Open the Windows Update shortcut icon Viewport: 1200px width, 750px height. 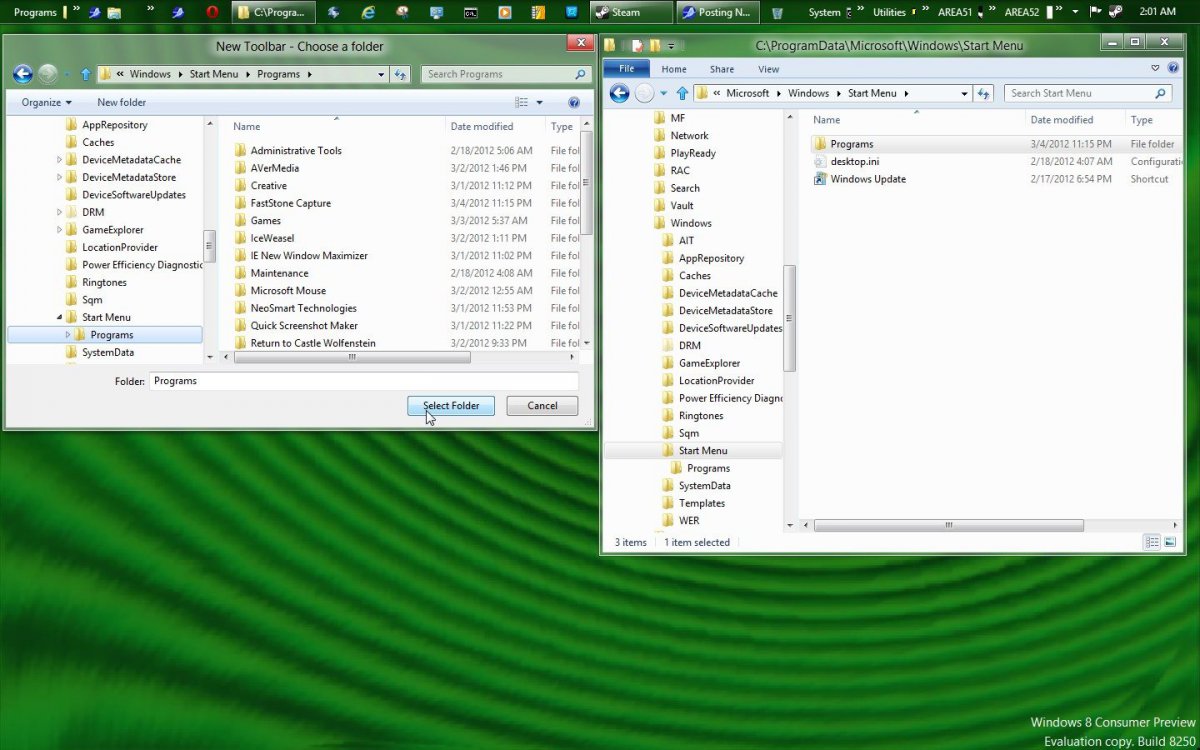point(820,179)
